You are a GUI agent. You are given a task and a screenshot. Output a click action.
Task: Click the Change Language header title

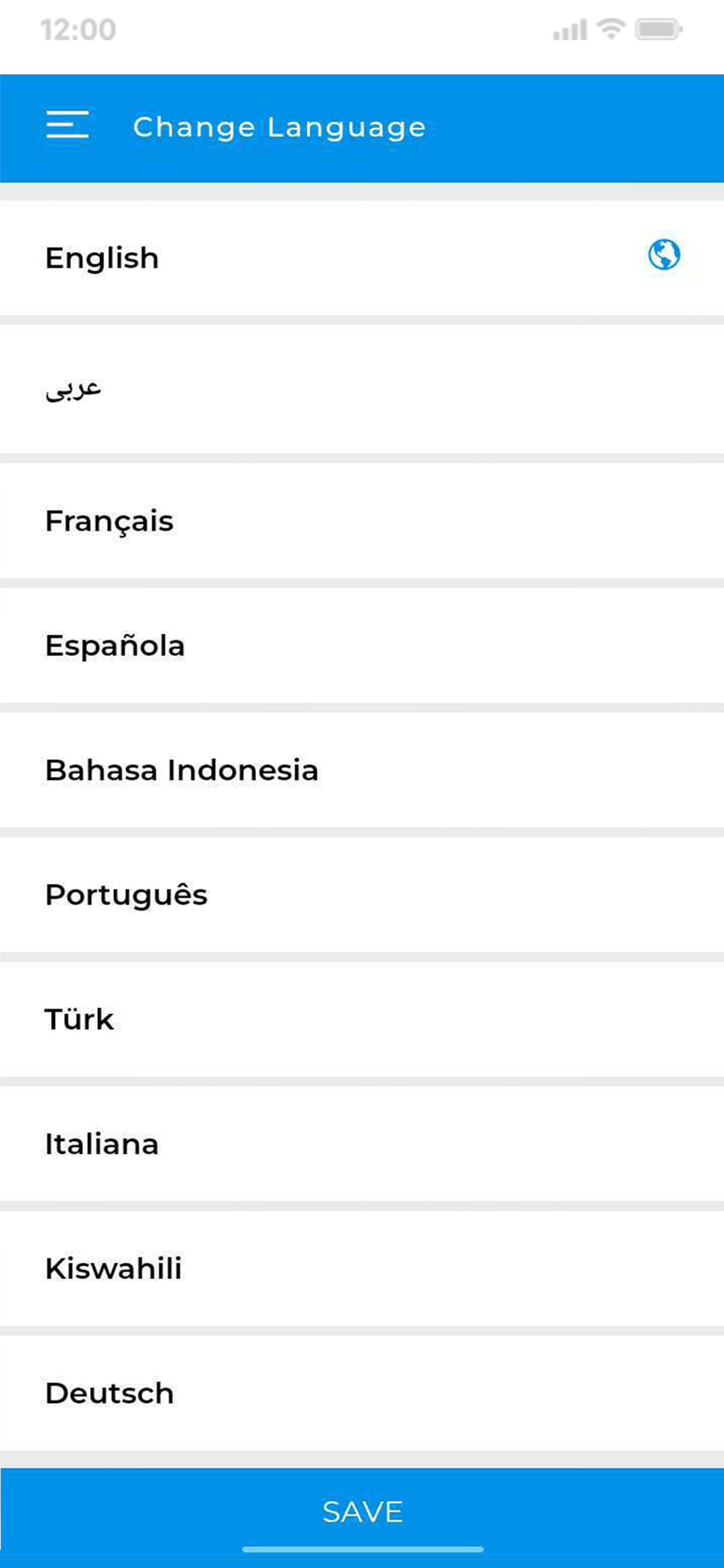tap(279, 127)
